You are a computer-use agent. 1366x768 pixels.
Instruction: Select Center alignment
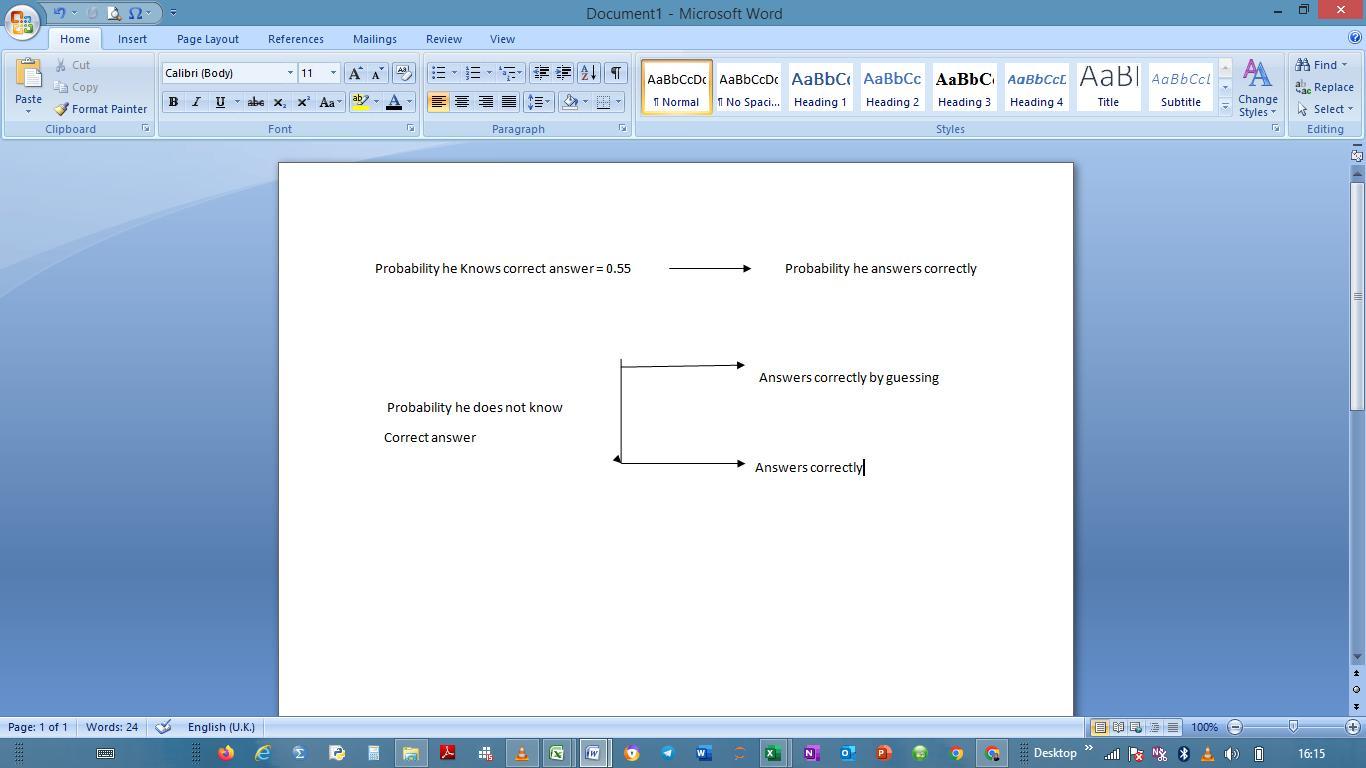tap(462, 102)
